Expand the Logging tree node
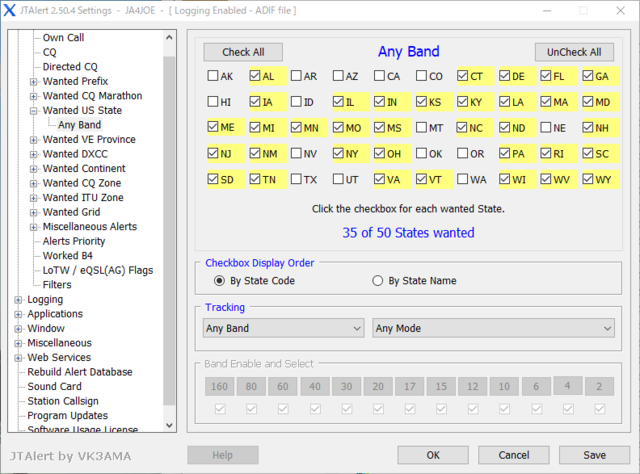640x474 pixels. pyautogui.click(x=18, y=300)
